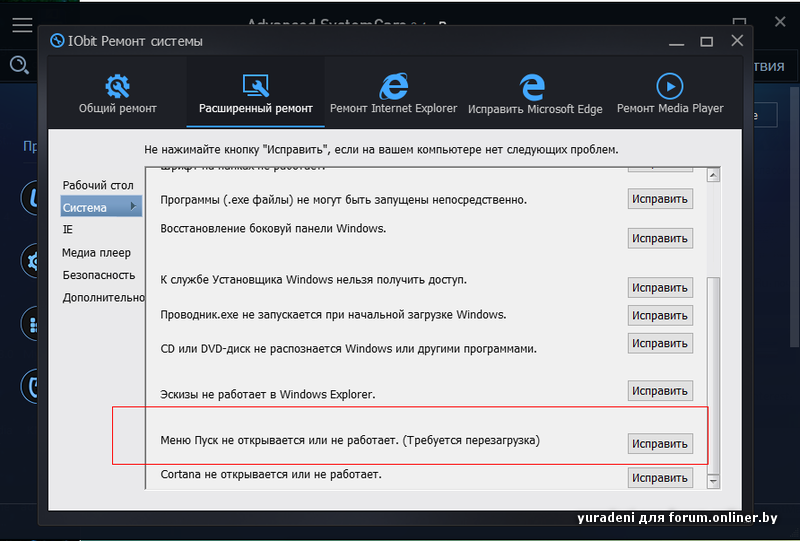Click scrollbar up arrow in issue list

[x=713, y=175]
